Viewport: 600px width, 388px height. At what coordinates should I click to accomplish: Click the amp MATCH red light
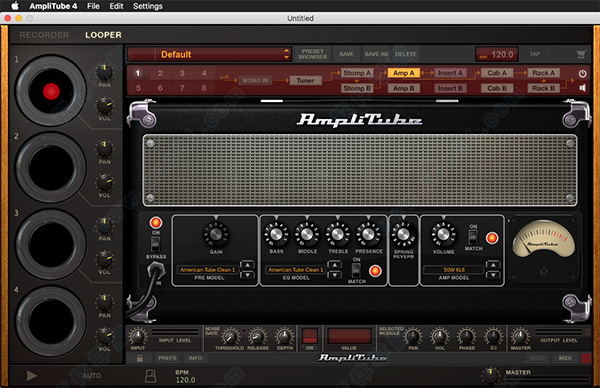click(492, 238)
